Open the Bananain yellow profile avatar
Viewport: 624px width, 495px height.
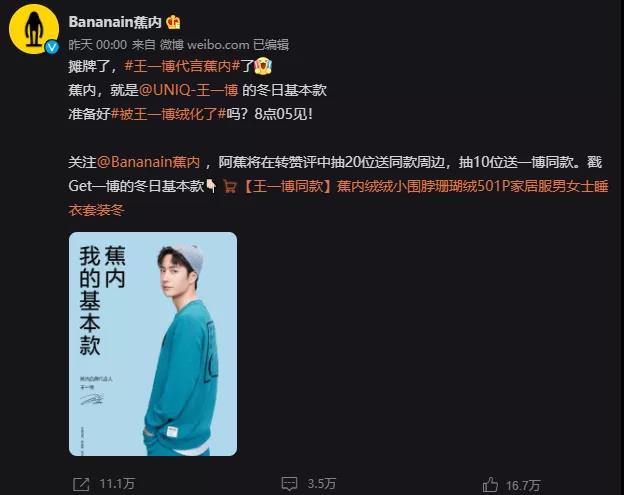[34, 29]
